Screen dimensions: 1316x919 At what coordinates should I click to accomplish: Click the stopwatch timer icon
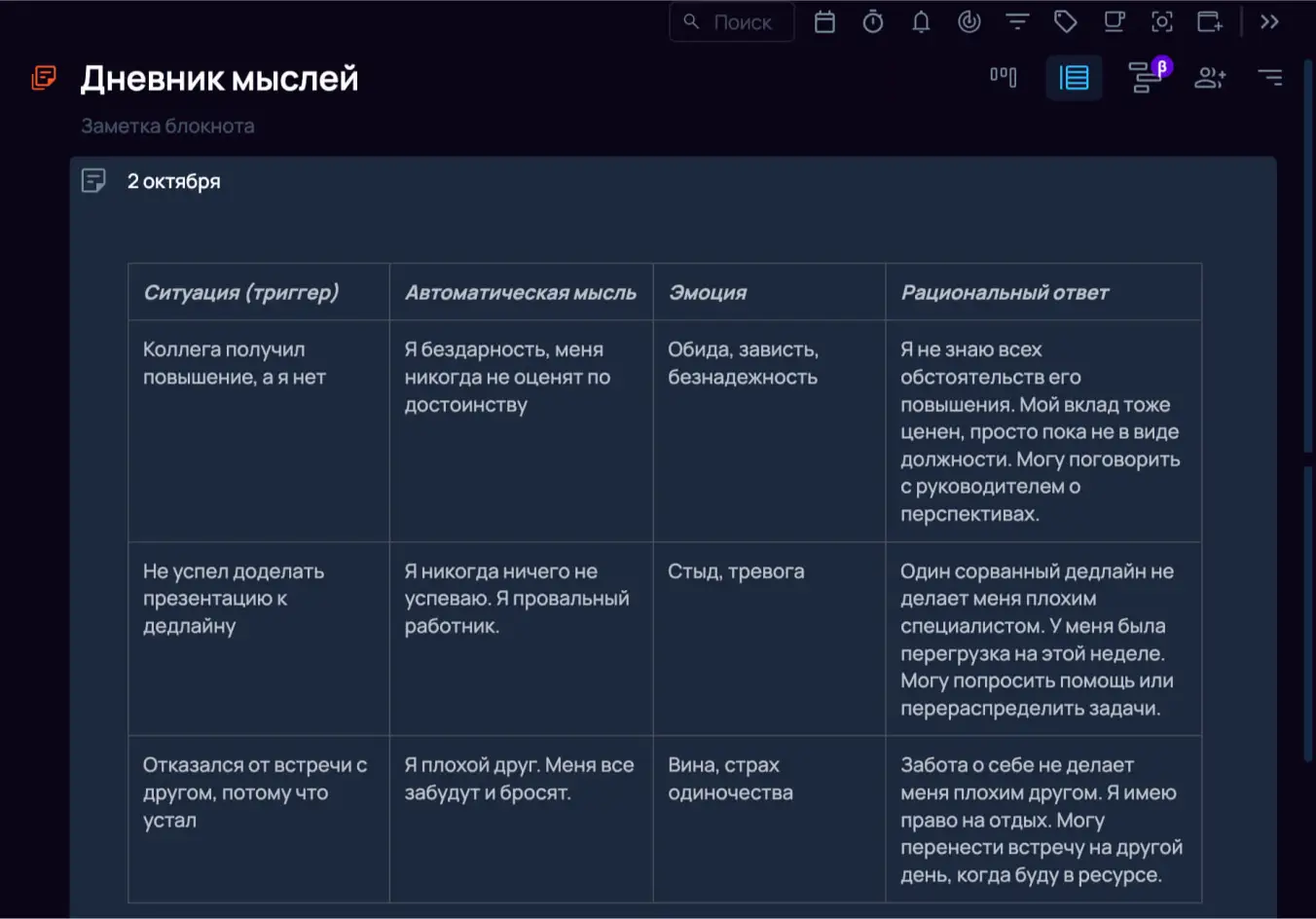pos(873,22)
